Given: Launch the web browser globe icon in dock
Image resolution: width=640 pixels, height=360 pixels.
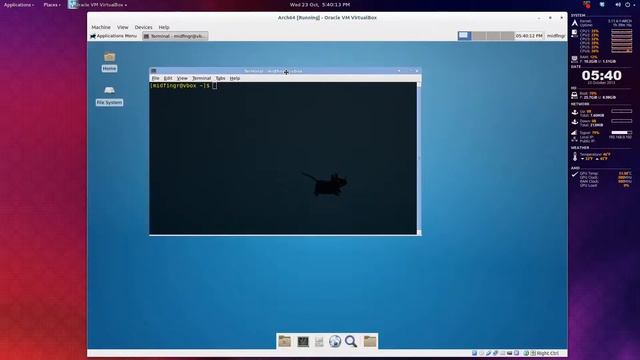Looking at the screenshot, I should 335,341.
